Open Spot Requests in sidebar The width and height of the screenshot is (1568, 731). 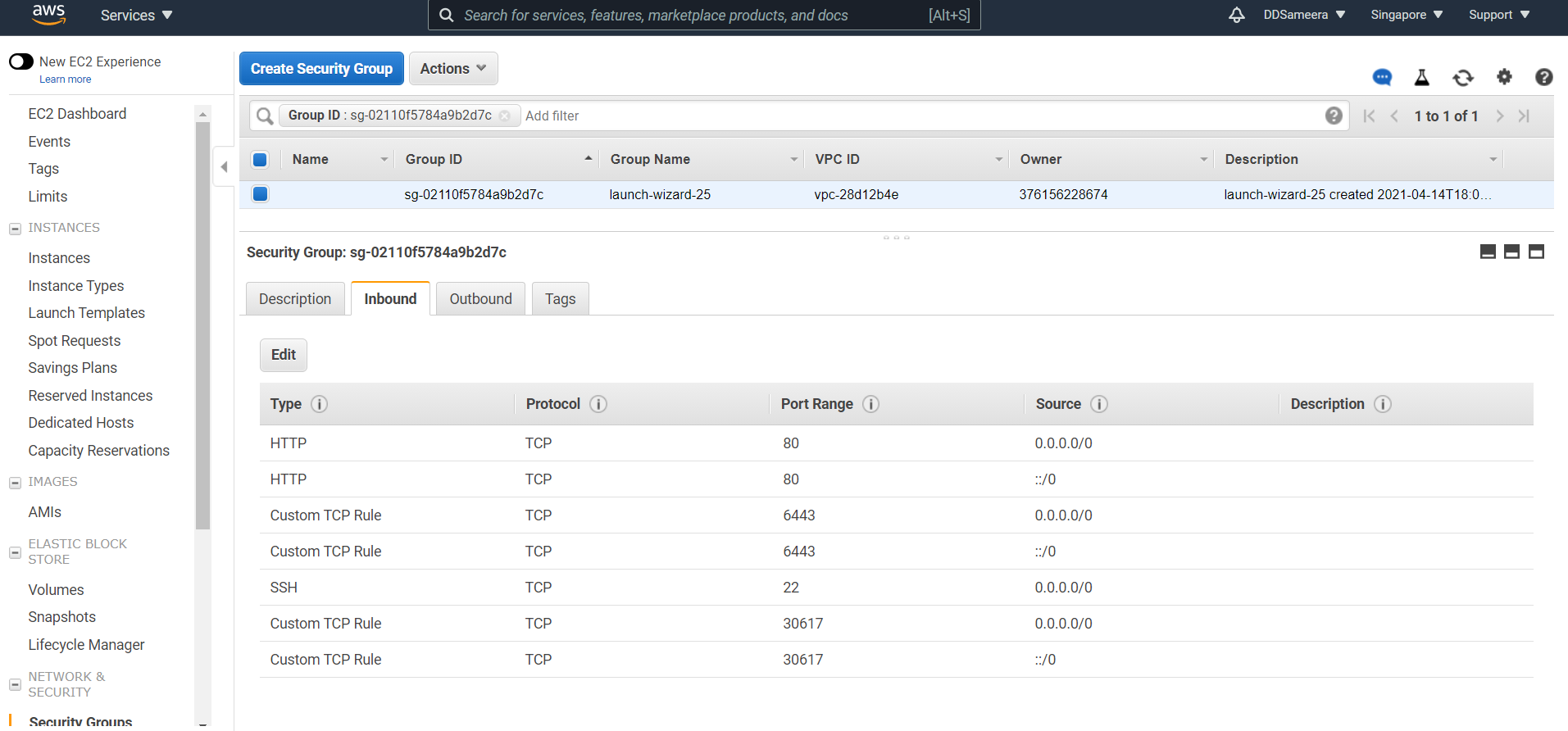74,341
